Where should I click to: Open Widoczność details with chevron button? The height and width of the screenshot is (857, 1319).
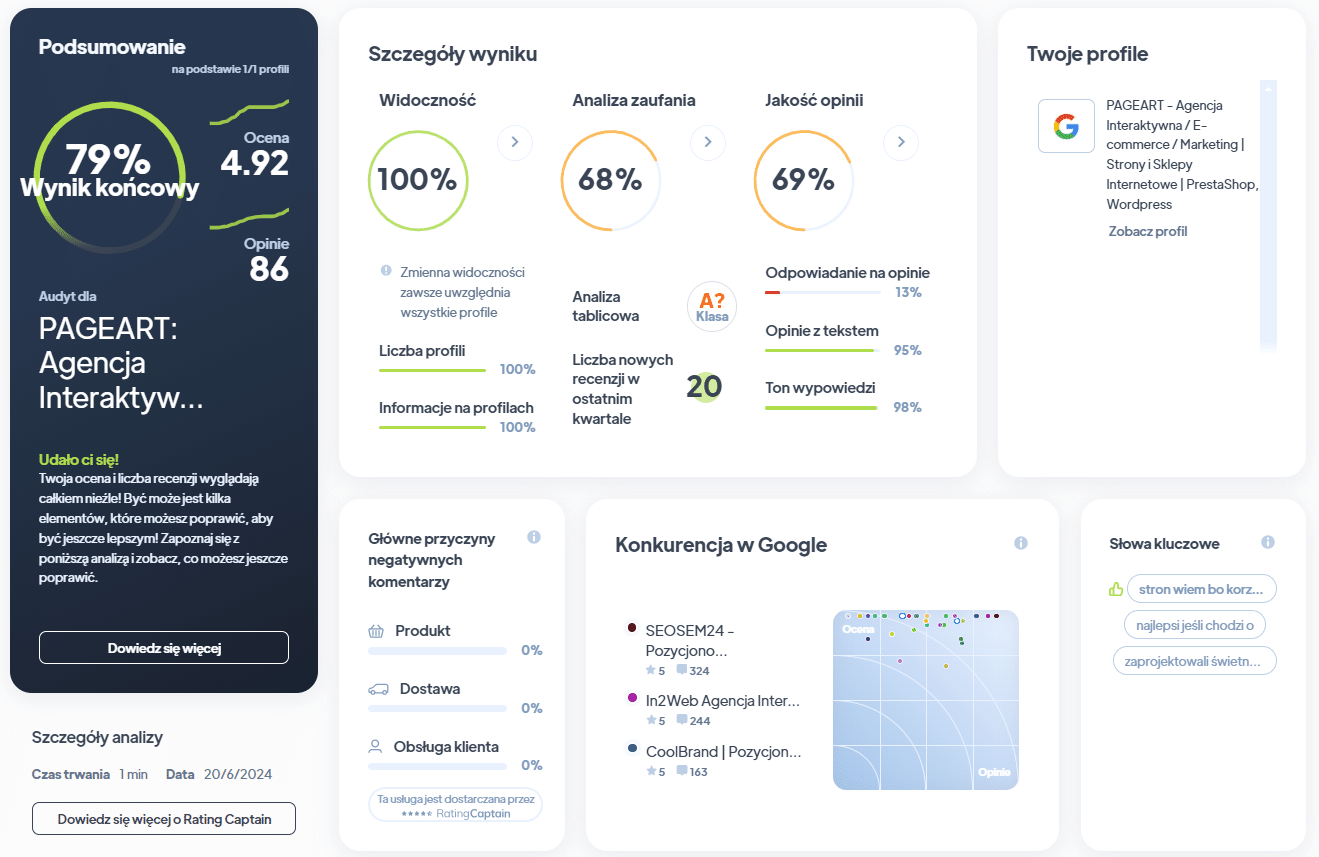click(x=514, y=142)
